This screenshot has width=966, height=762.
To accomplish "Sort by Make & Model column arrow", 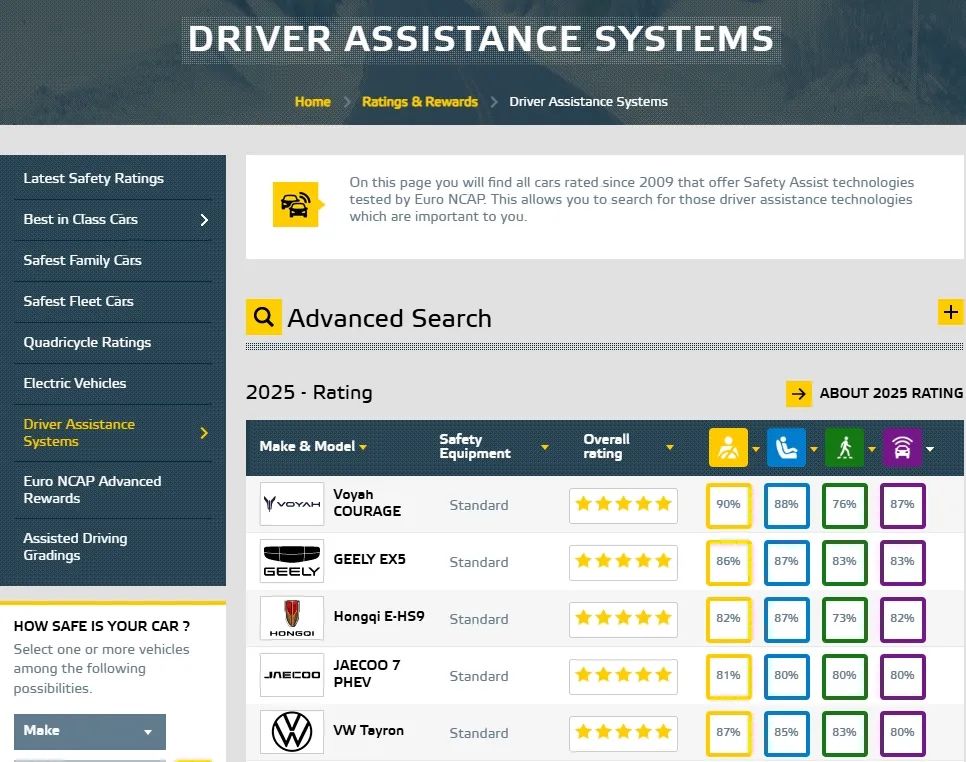I will pyautogui.click(x=363, y=447).
